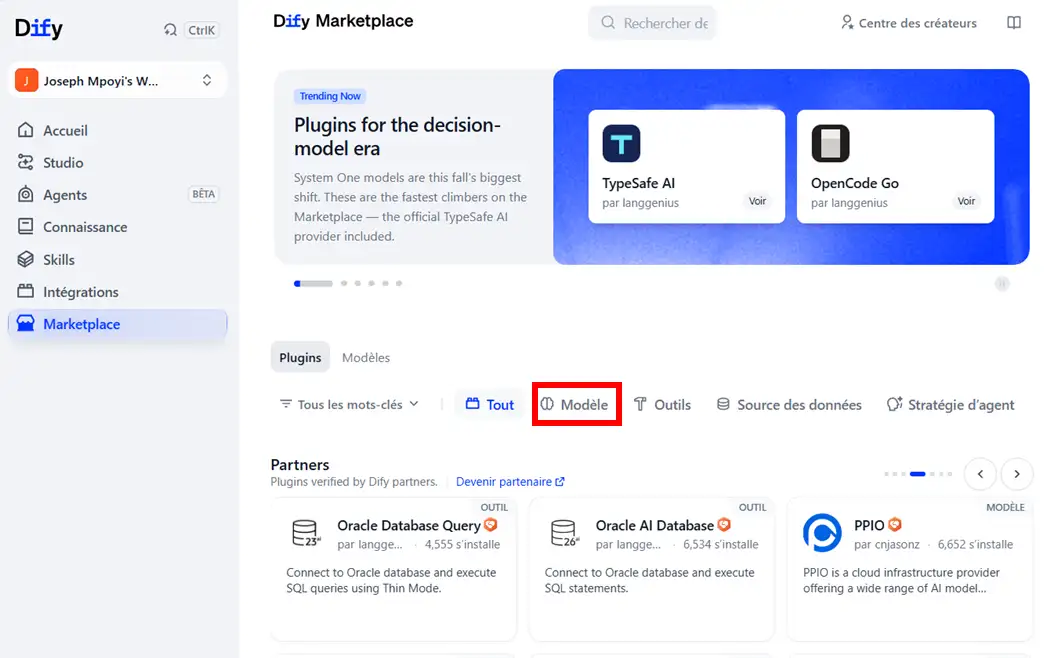
Task: Switch to the Modèles tab
Action: (x=366, y=357)
